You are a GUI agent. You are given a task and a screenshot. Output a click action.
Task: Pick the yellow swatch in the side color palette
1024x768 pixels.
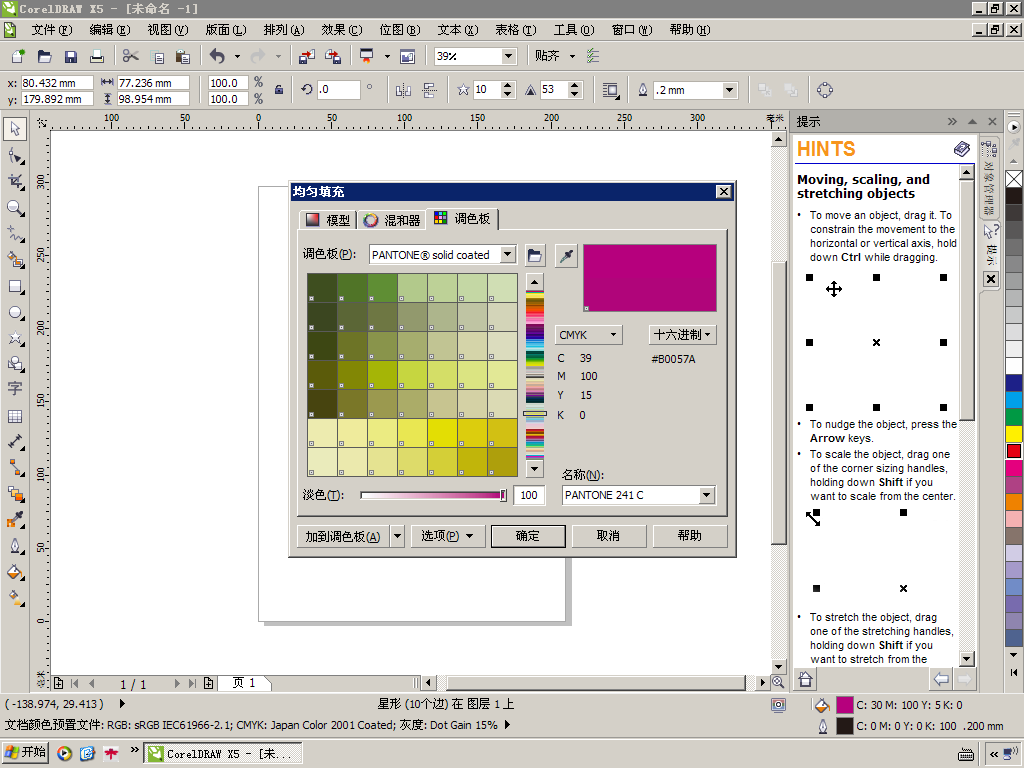pyautogui.click(x=1014, y=434)
